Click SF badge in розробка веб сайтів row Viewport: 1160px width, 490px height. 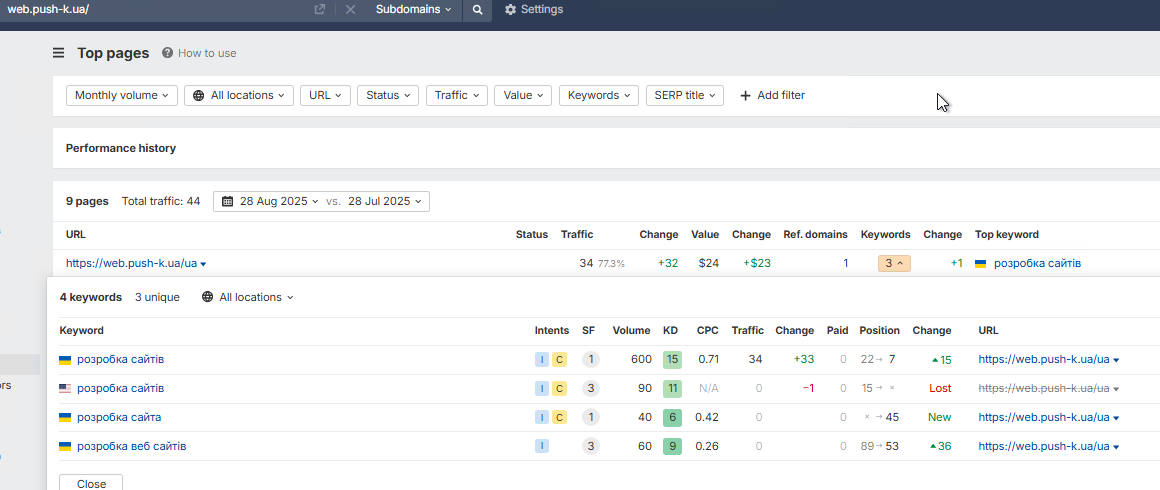[x=590, y=446]
